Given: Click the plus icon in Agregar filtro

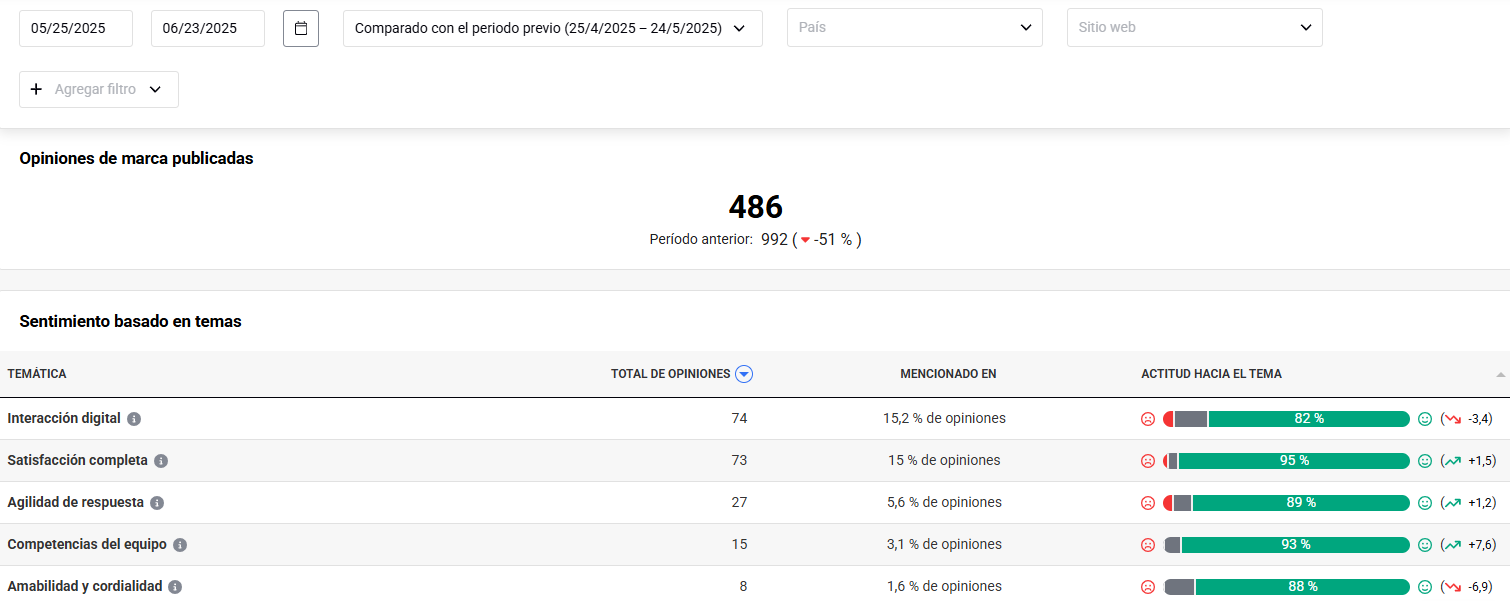Looking at the screenshot, I should tap(36, 89).
